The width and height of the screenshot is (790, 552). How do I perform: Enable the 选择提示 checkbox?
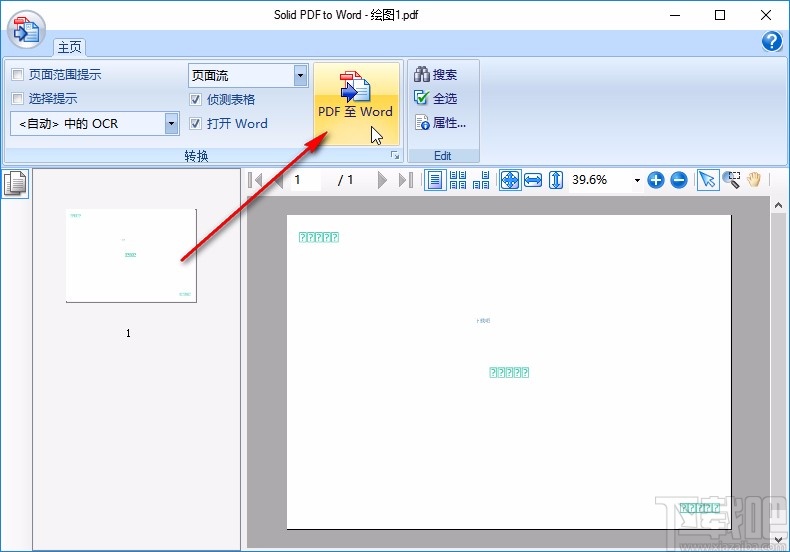coord(18,98)
